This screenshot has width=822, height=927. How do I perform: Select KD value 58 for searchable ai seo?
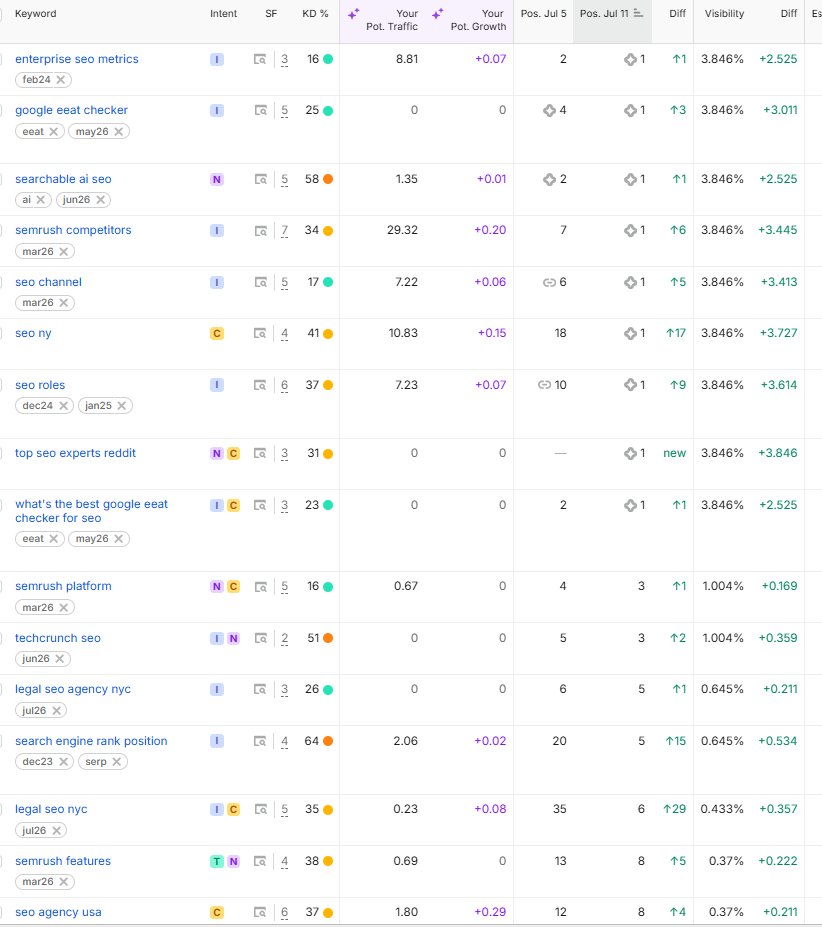click(x=312, y=179)
